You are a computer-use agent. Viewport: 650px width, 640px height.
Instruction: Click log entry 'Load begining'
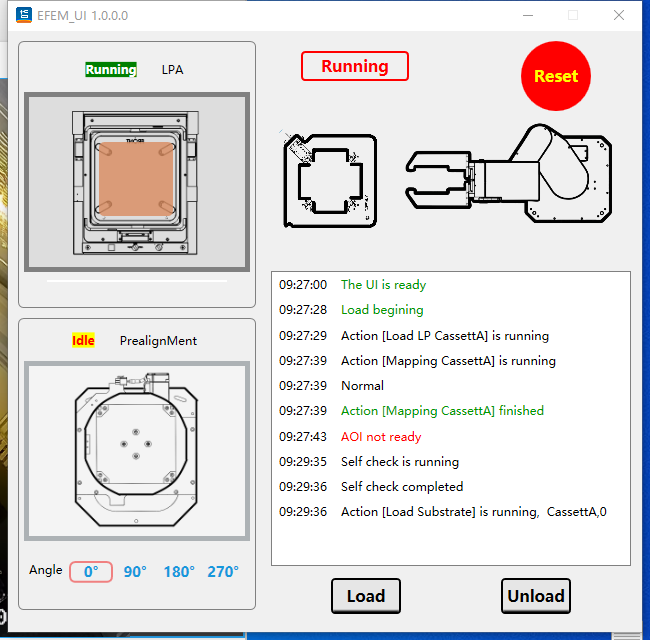click(382, 310)
